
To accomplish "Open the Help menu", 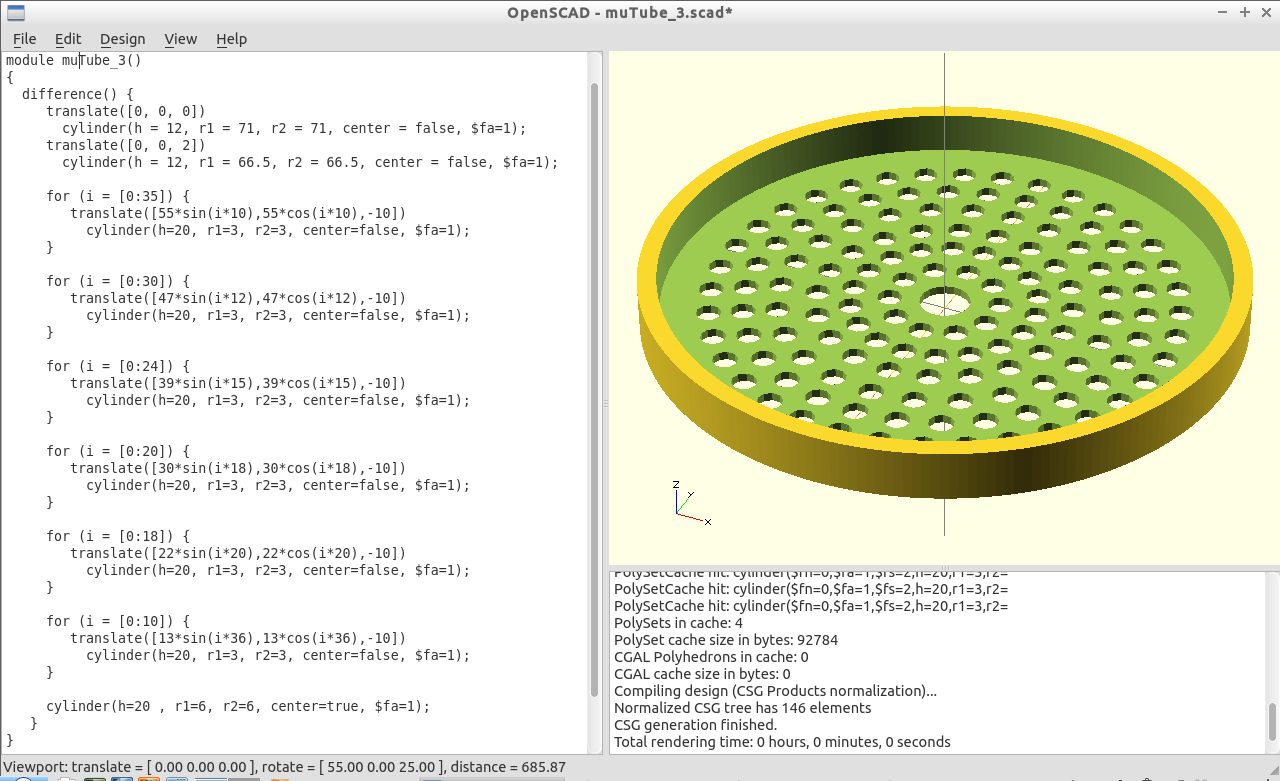I will tap(231, 39).
